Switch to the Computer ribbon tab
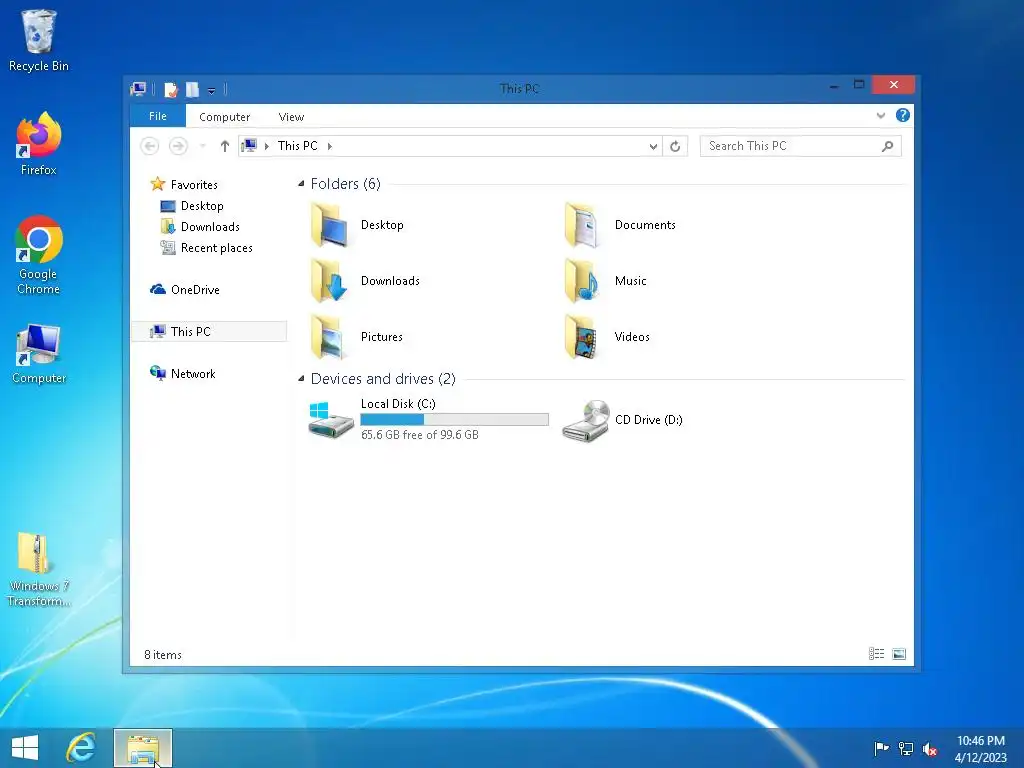 [x=225, y=117]
